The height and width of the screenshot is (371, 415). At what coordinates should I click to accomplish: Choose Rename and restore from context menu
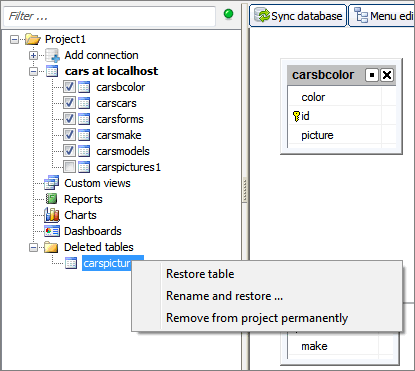[267, 296]
